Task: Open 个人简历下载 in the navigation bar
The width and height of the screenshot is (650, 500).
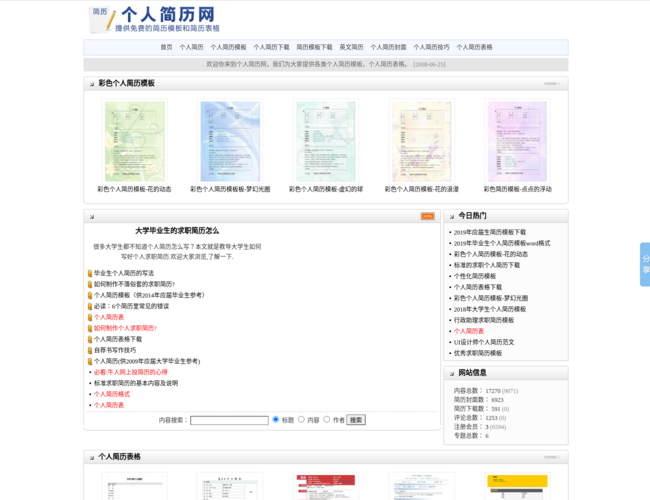Action: tap(272, 47)
